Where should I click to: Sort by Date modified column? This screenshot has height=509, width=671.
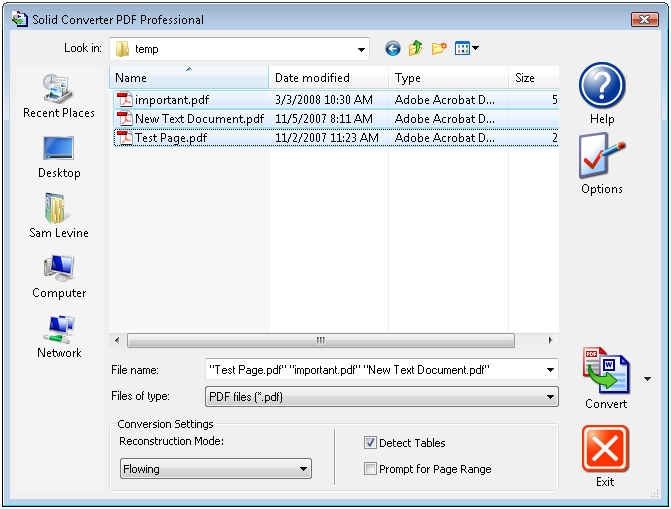click(328, 77)
